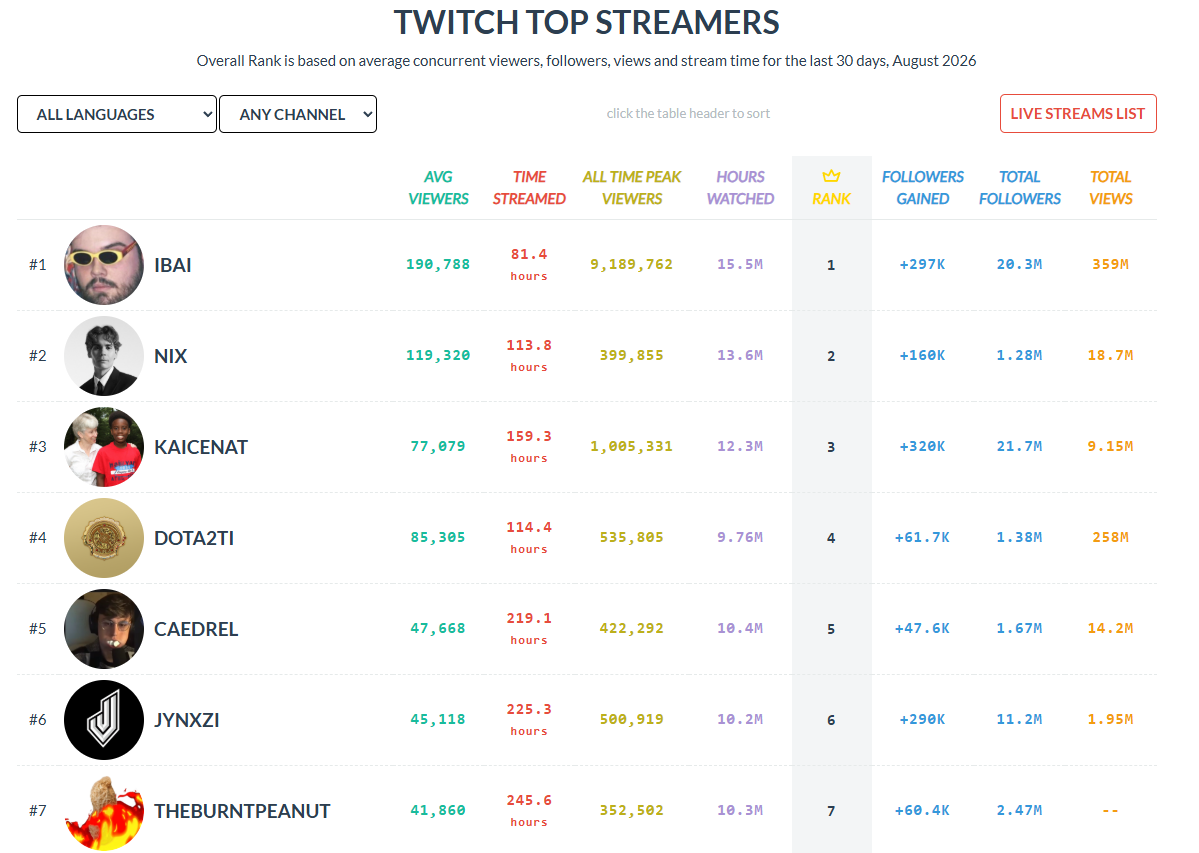This screenshot has height=853, width=1199.
Task: Sort by Total Followers header
Action: 1019,187
